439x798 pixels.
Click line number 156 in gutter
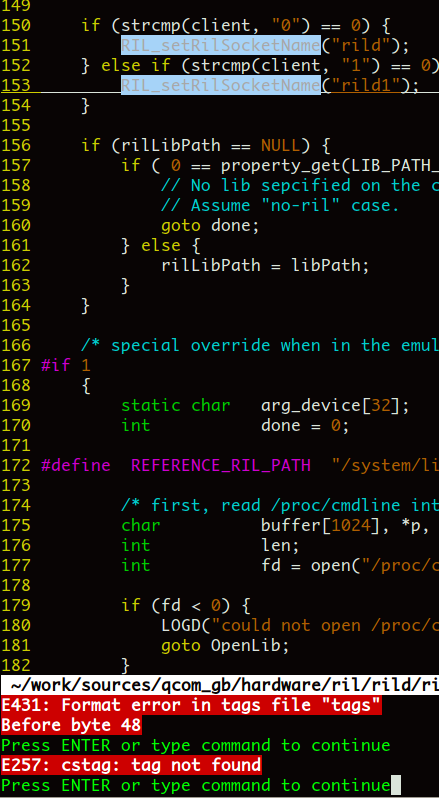coord(16,146)
